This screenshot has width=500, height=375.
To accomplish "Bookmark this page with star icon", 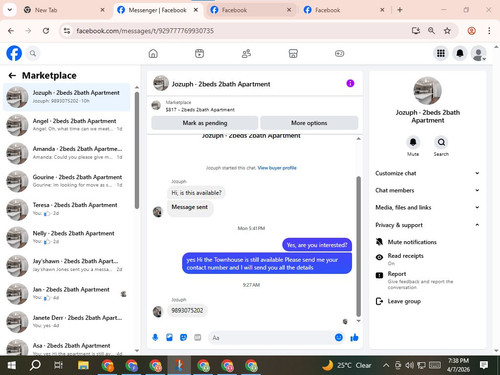I will pos(447,31).
